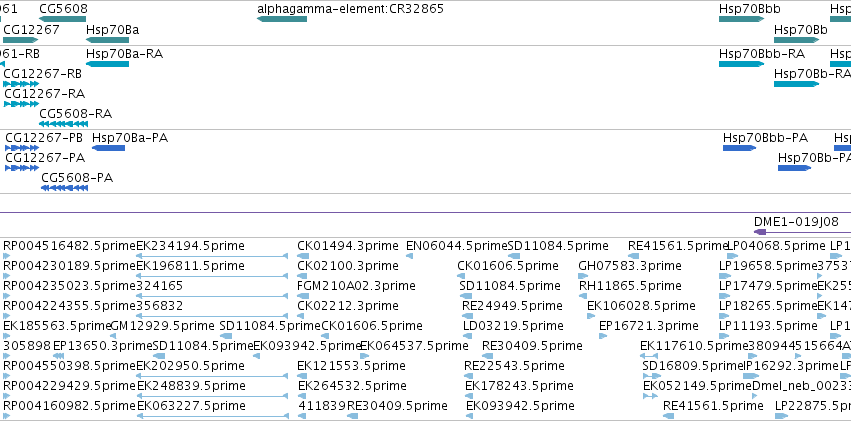Select the Hsp70Ba gene feature bar
The width and height of the screenshot is (851, 421).
pos(107,40)
